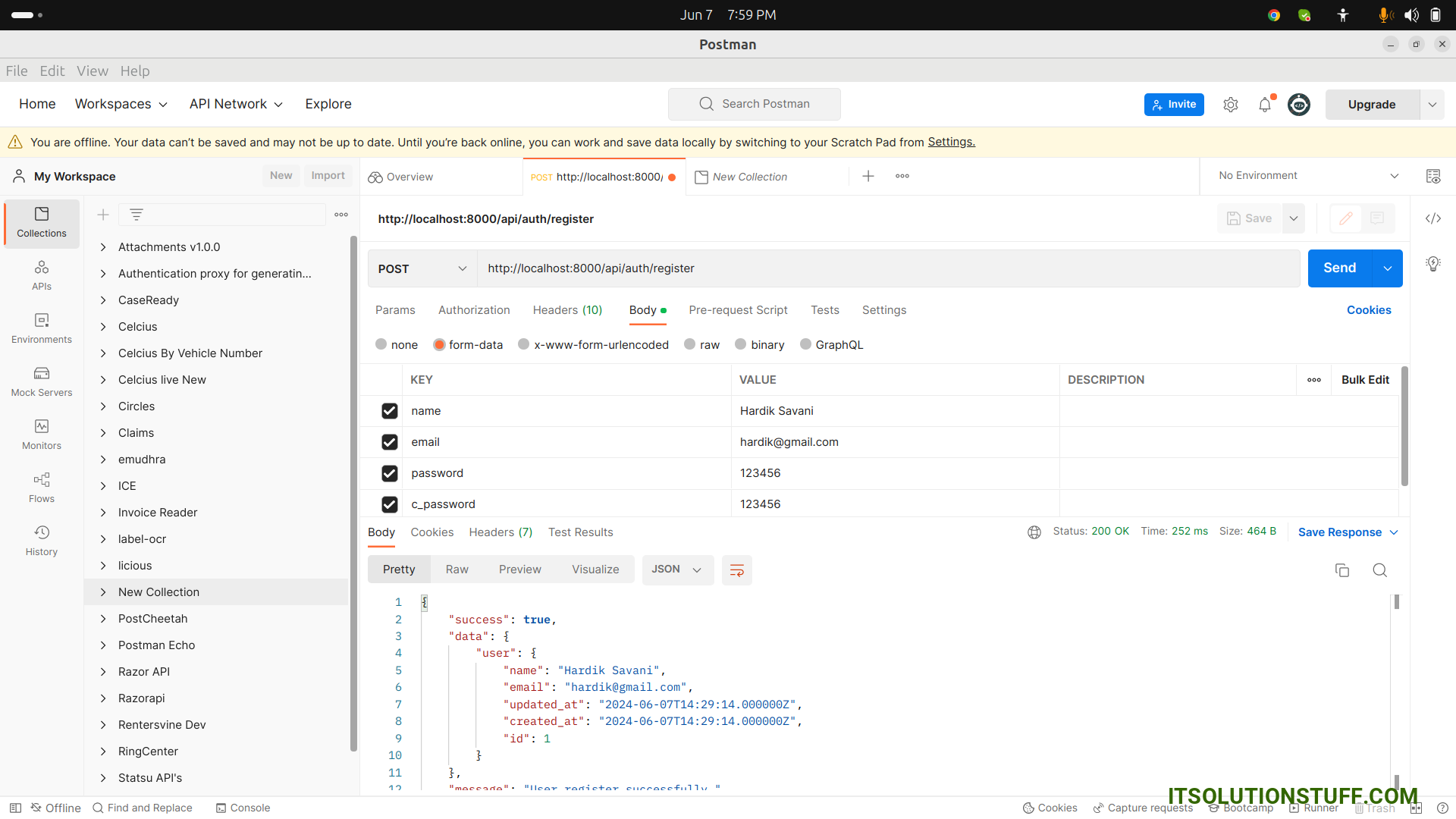1456x819 pixels.
Task: Switch to the Pre-request Script tab
Action: coord(738,310)
